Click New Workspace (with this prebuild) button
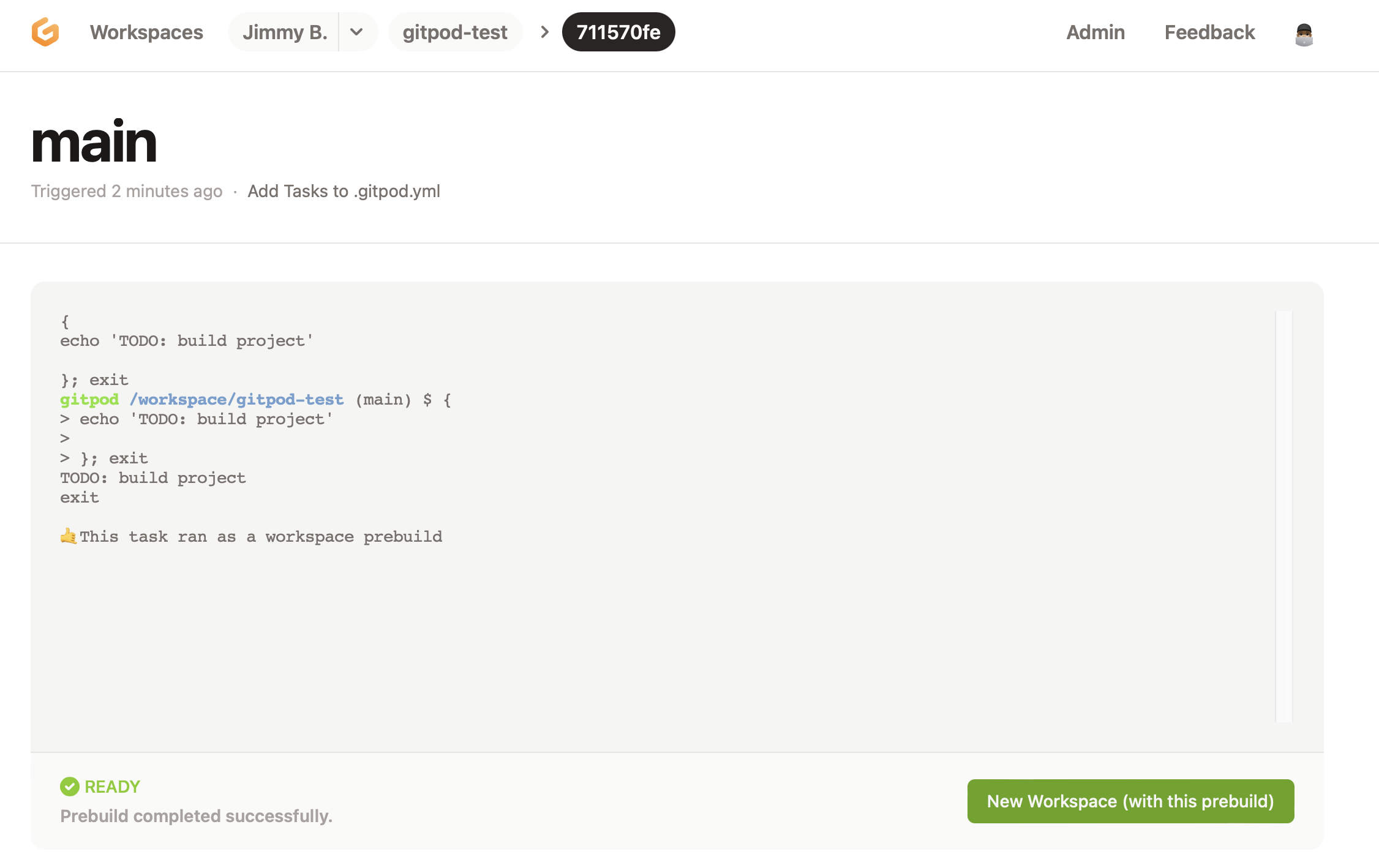Image resolution: width=1379 pixels, height=868 pixels. click(1130, 801)
